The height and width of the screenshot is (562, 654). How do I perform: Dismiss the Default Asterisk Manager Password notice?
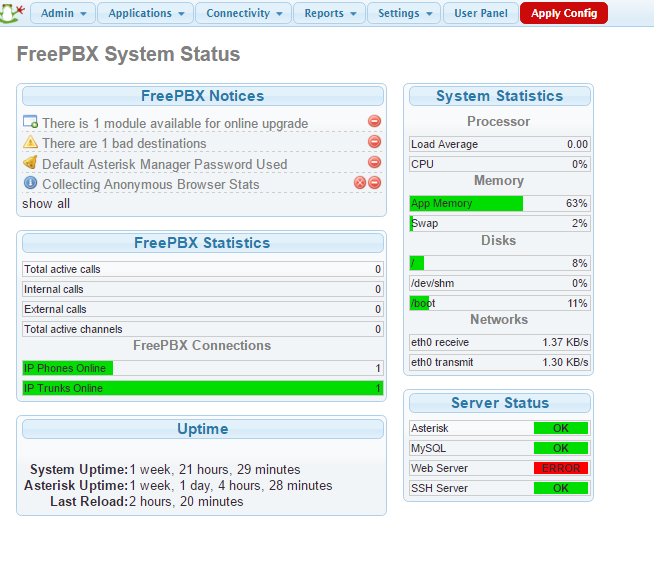375,162
